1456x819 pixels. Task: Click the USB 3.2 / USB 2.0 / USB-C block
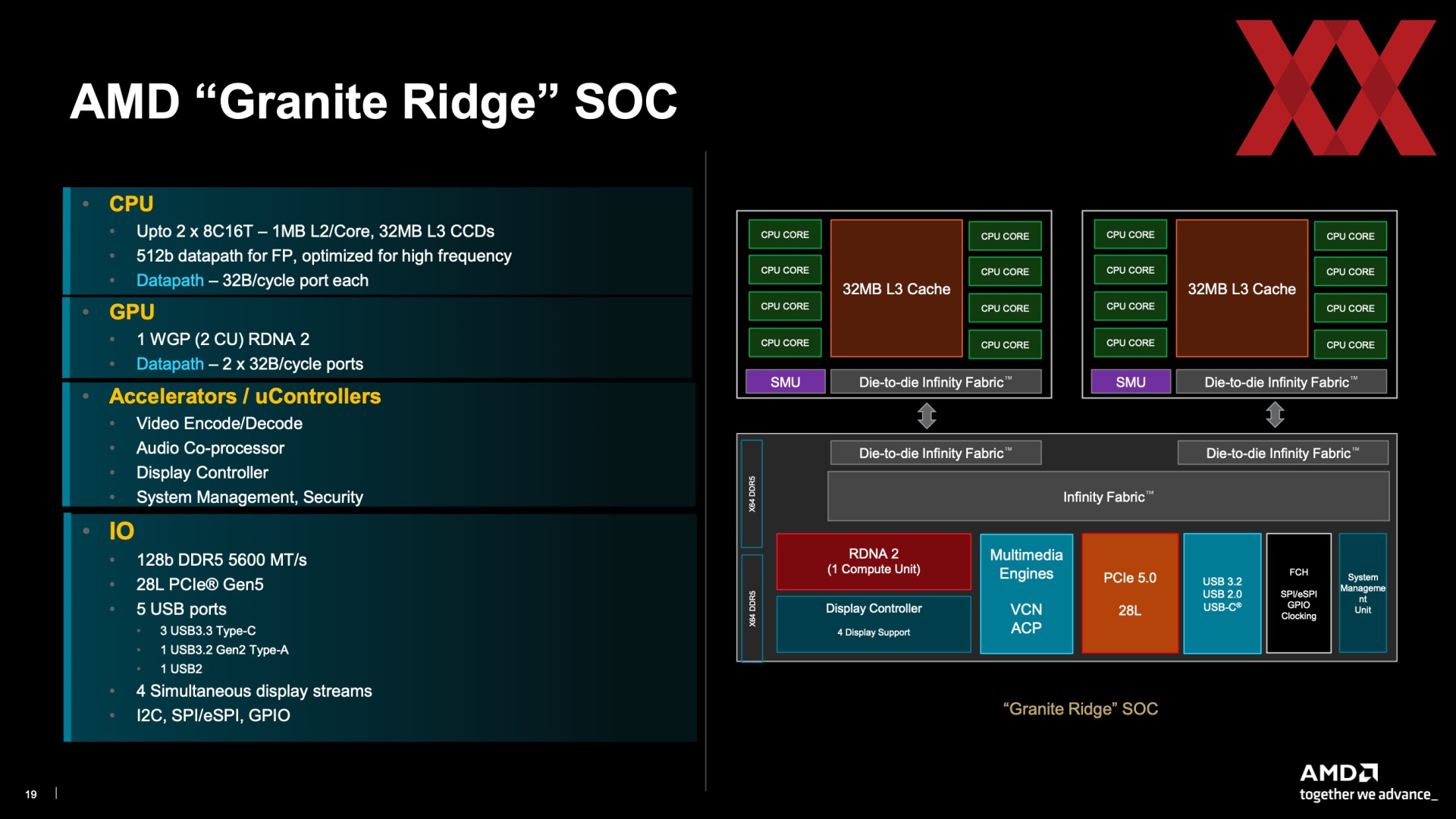[1222, 594]
